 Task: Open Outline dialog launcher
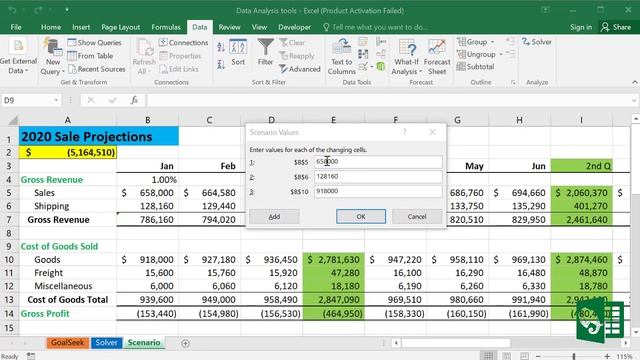point(513,82)
